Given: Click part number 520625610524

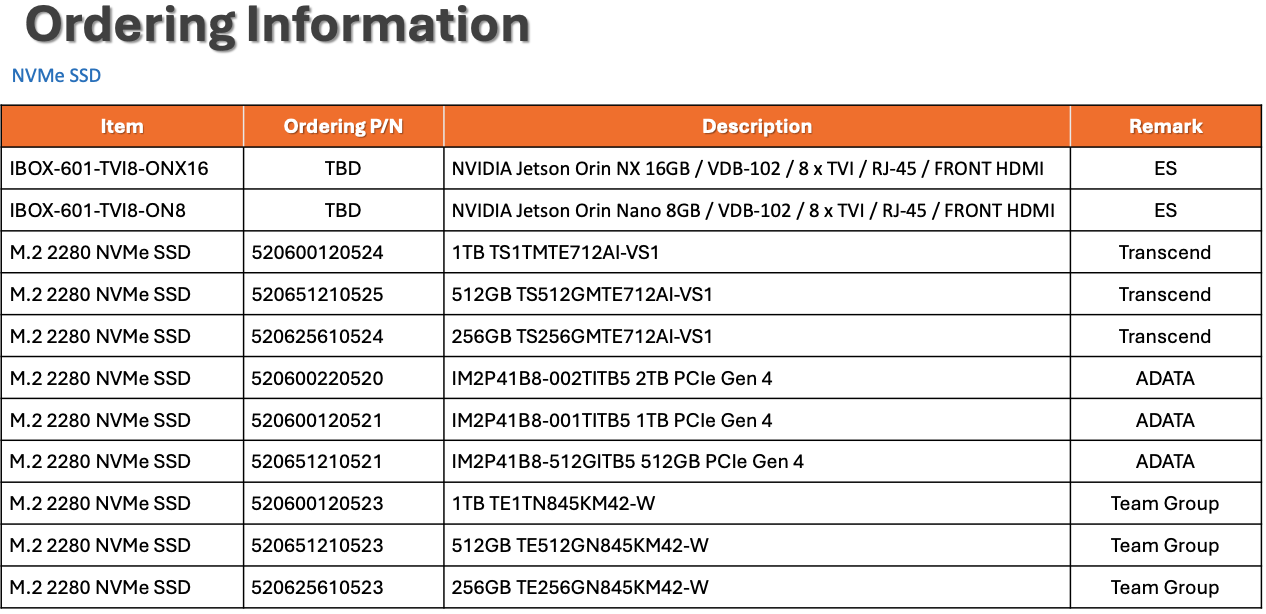Looking at the screenshot, I should click(x=317, y=337).
